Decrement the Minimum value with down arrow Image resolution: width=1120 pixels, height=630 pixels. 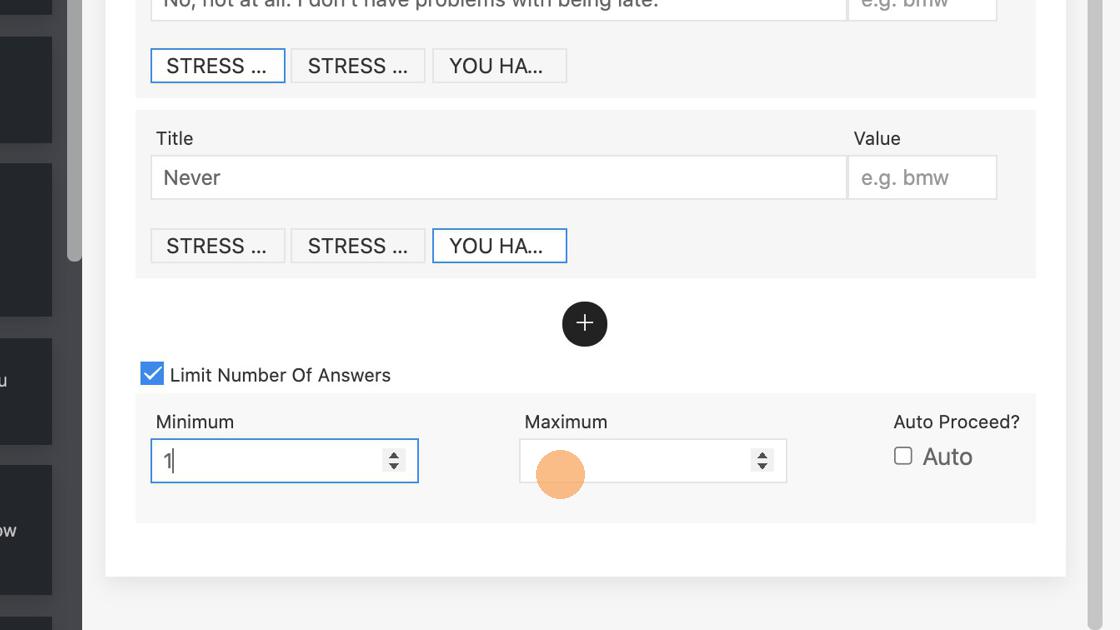click(394, 466)
